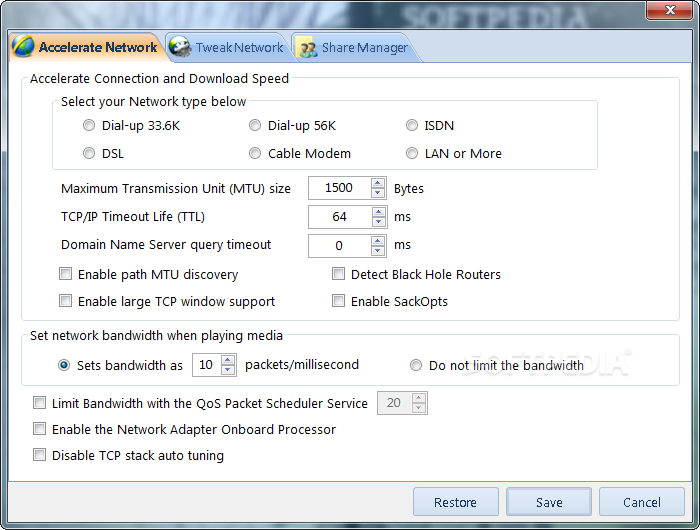Image resolution: width=700 pixels, height=530 pixels.
Task: Click the bandwidth packets input field
Action: (x=207, y=365)
